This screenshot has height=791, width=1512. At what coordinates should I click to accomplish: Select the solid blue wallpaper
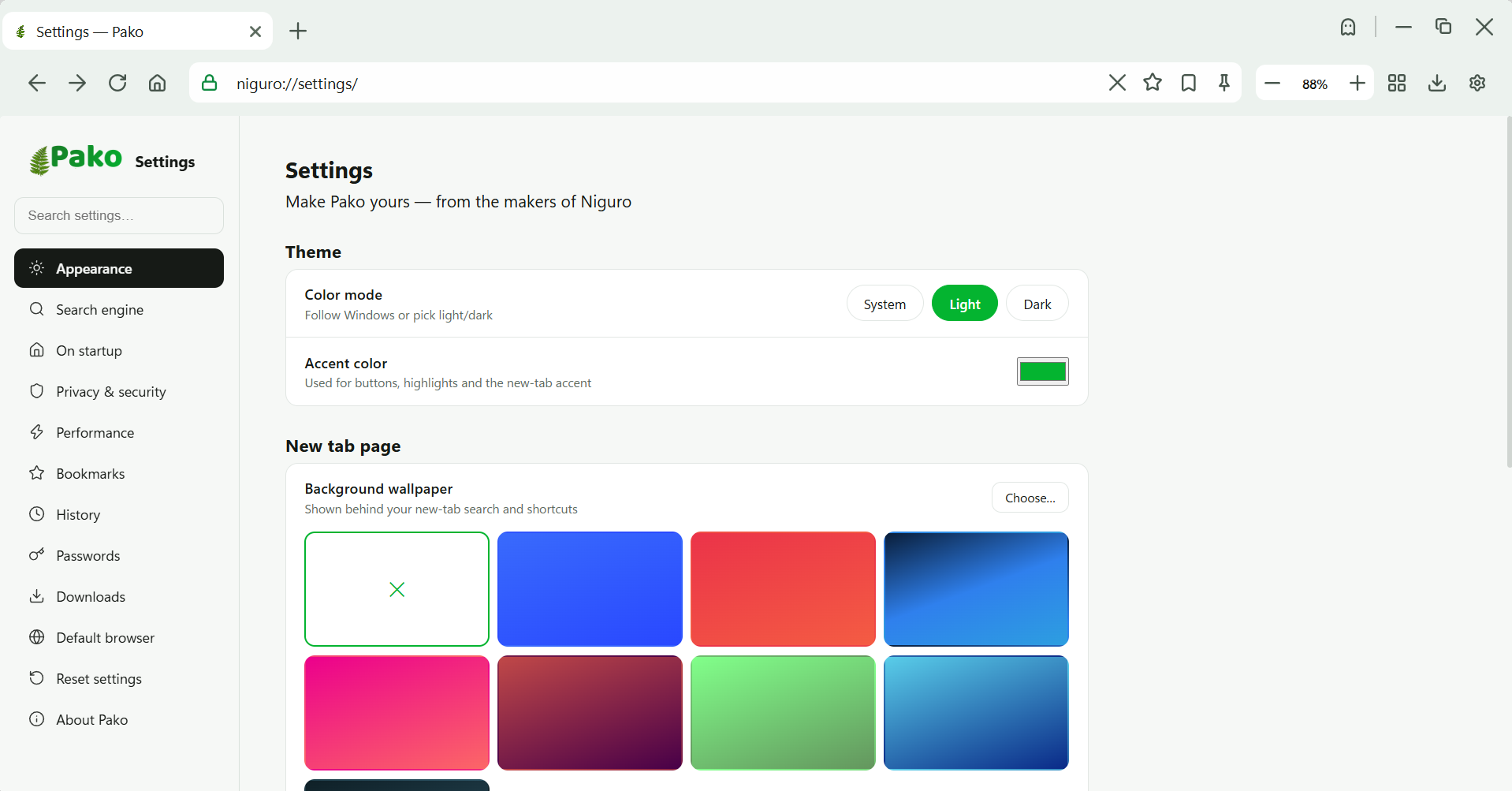pyautogui.click(x=590, y=589)
